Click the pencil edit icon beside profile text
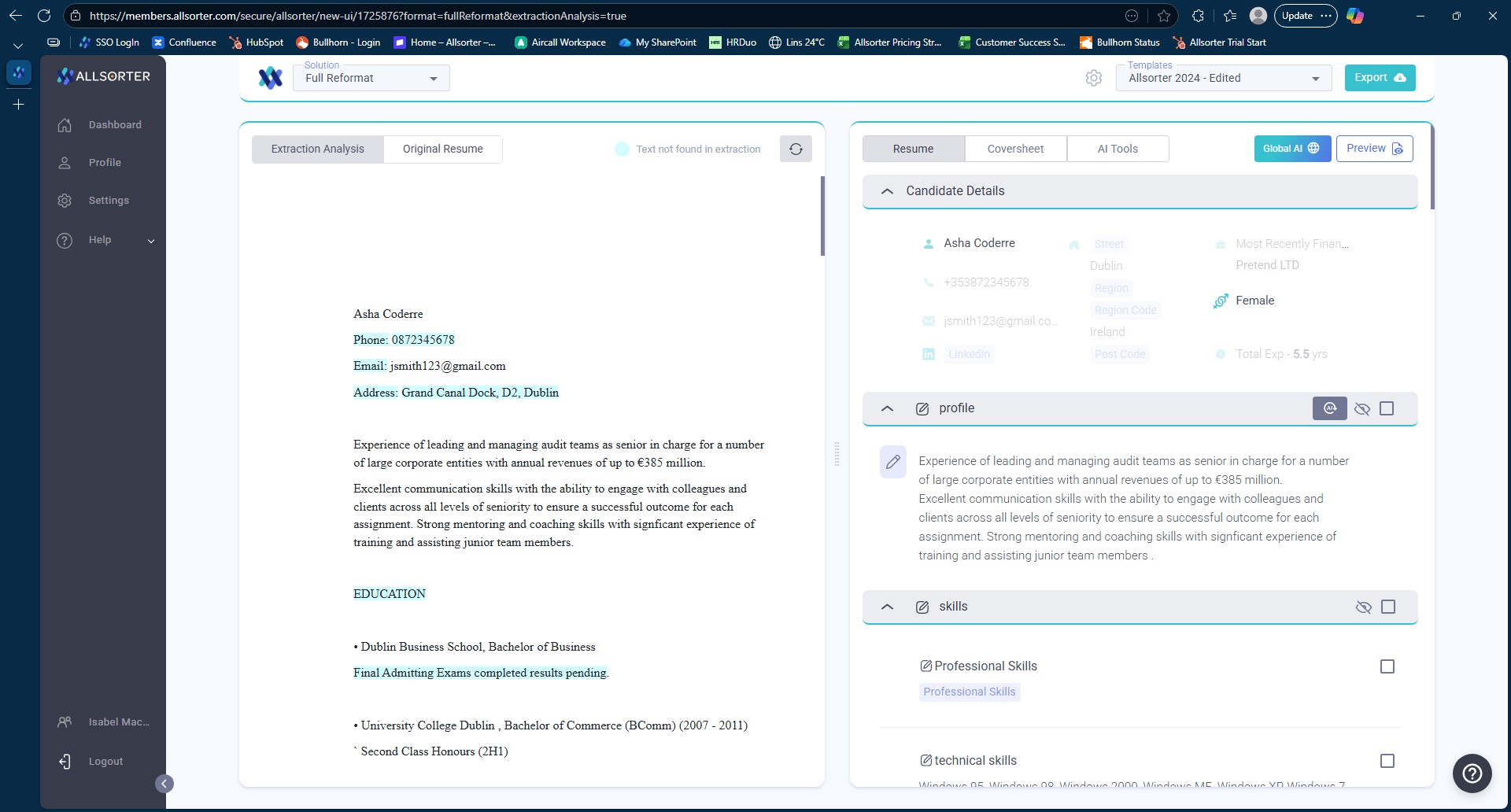Screen dimensions: 1511x812 coord(892,462)
